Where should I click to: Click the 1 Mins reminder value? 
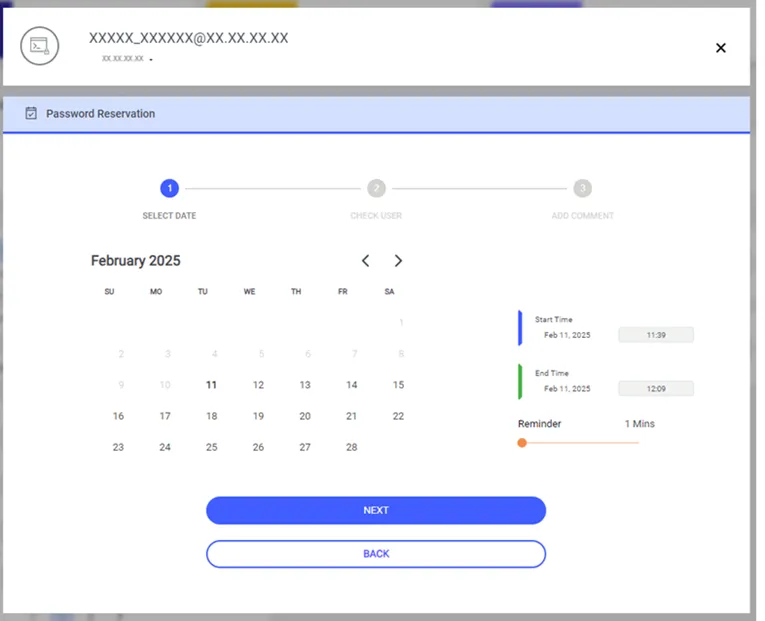pos(640,423)
